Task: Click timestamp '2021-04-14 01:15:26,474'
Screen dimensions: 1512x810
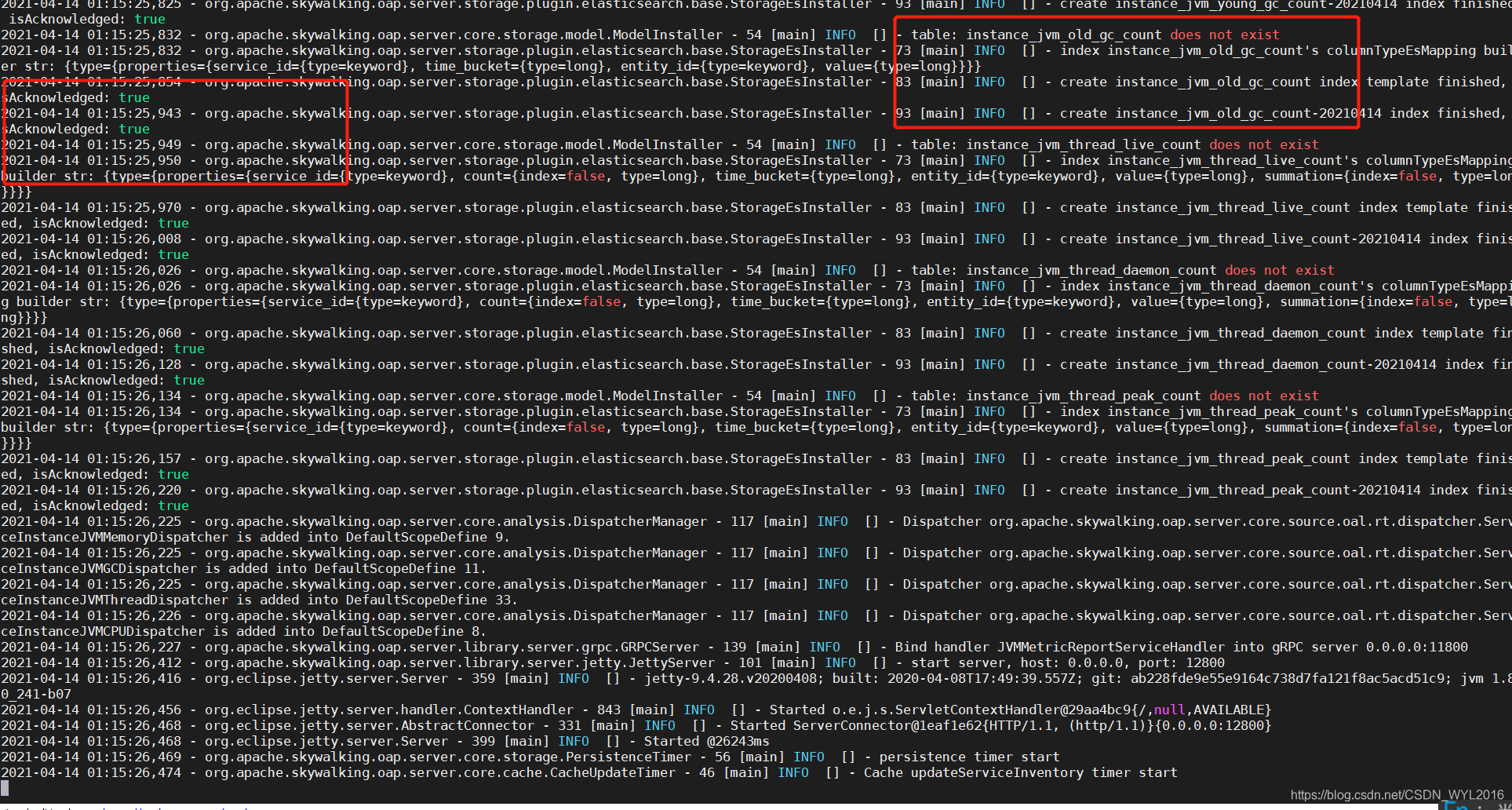Action: point(91,772)
